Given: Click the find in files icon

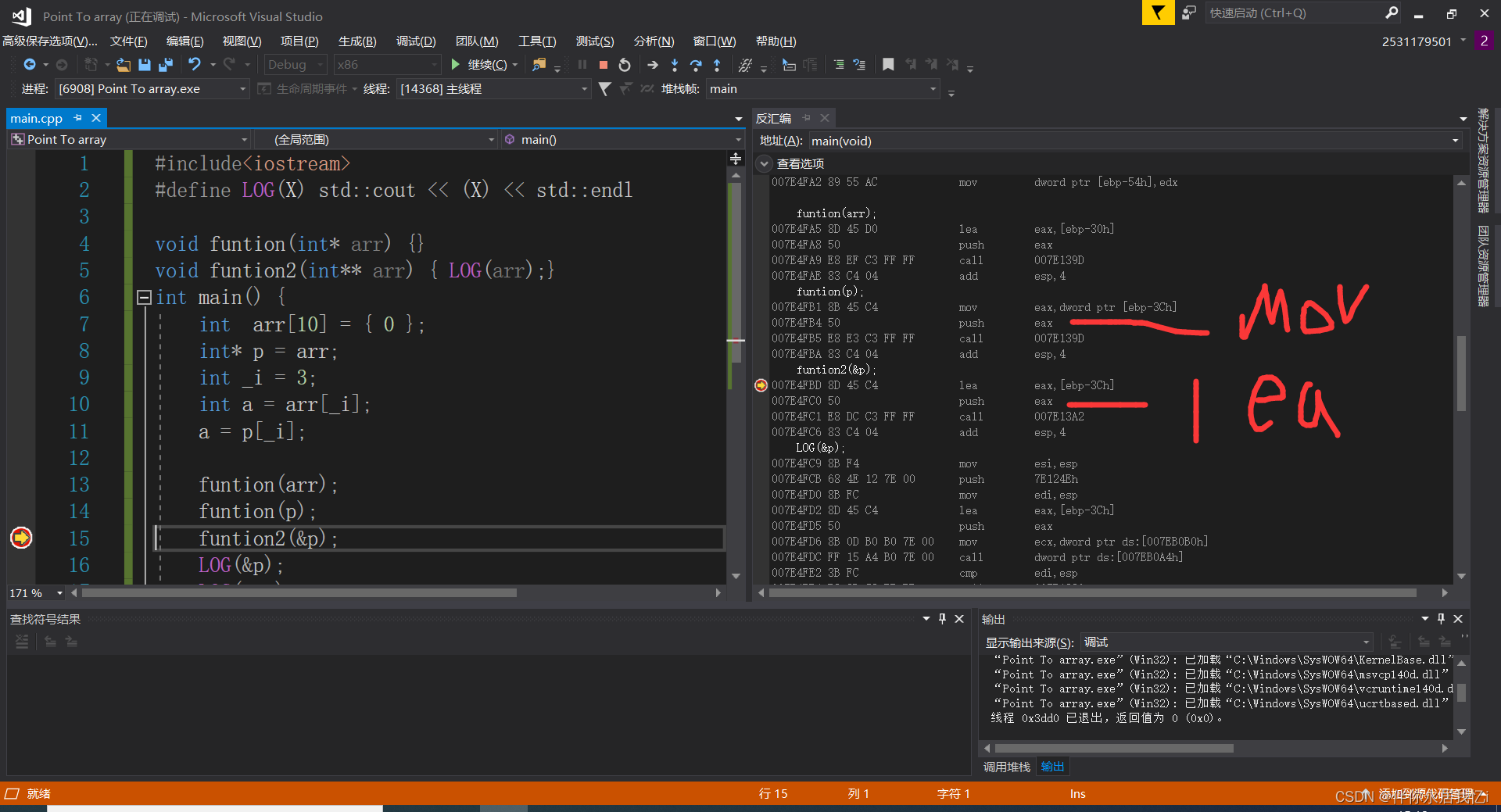Looking at the screenshot, I should (539, 65).
